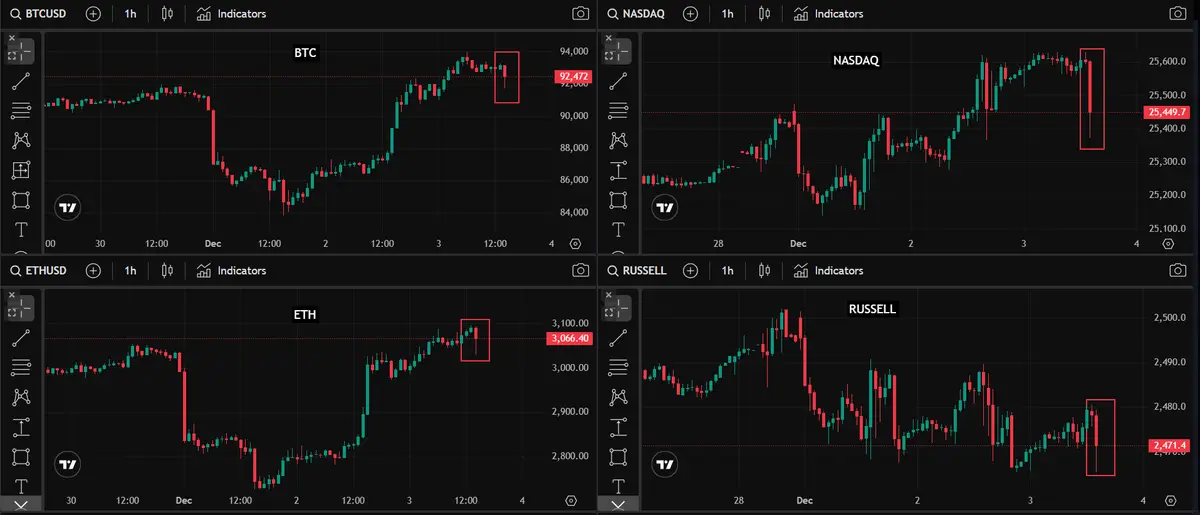Select the crosshair cursor in NASDAQ chart toolbar
This screenshot has width=1200, height=515.
(617, 53)
